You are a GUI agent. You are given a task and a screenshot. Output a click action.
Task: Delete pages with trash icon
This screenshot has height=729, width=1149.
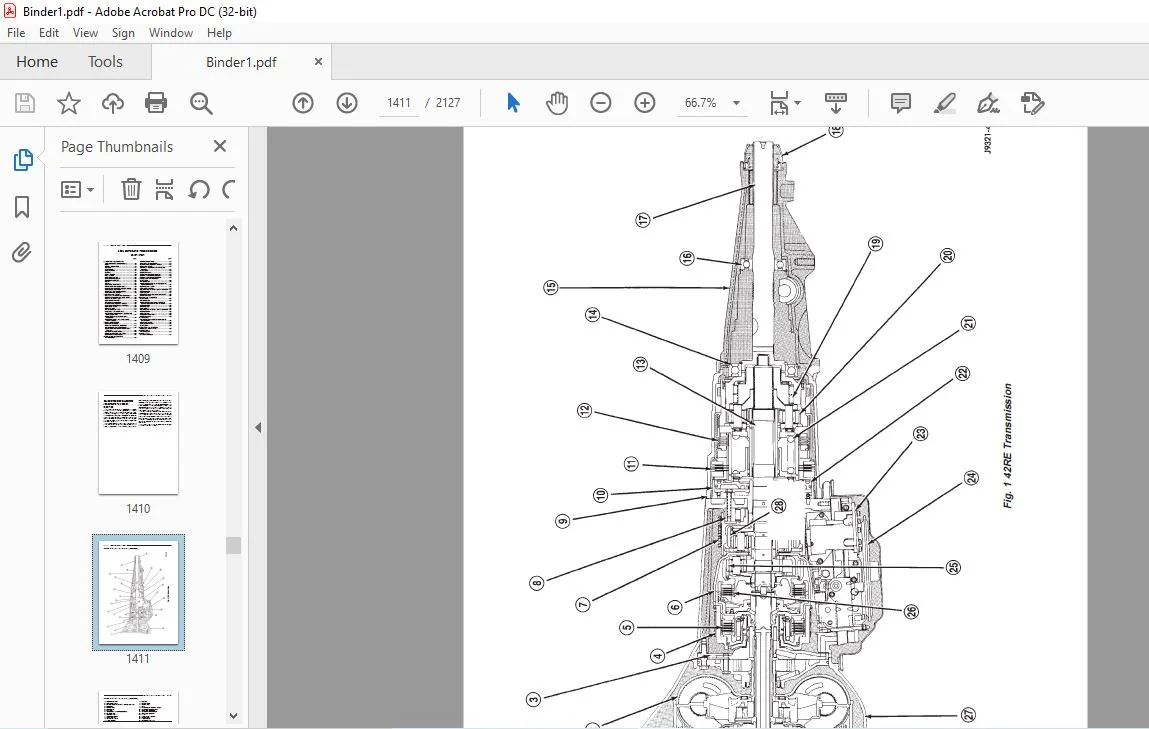(131, 190)
